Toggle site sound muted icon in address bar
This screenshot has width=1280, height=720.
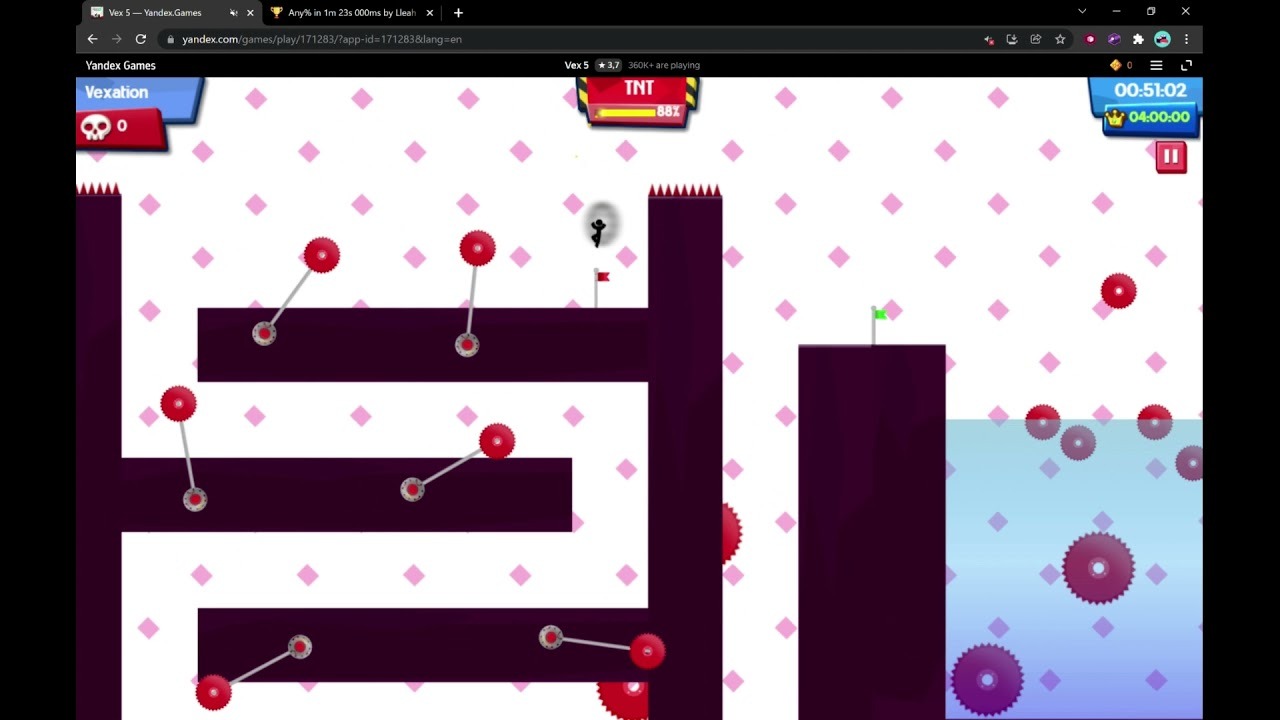(988, 39)
